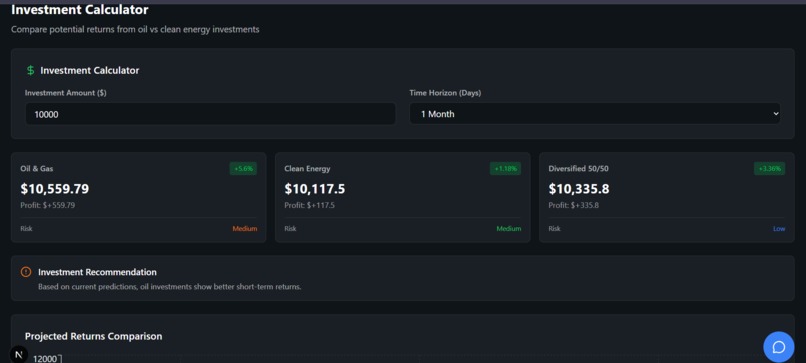Viewport: 806px width, 363px height.
Task: Select the $10,335.8 value
Action: (579, 189)
